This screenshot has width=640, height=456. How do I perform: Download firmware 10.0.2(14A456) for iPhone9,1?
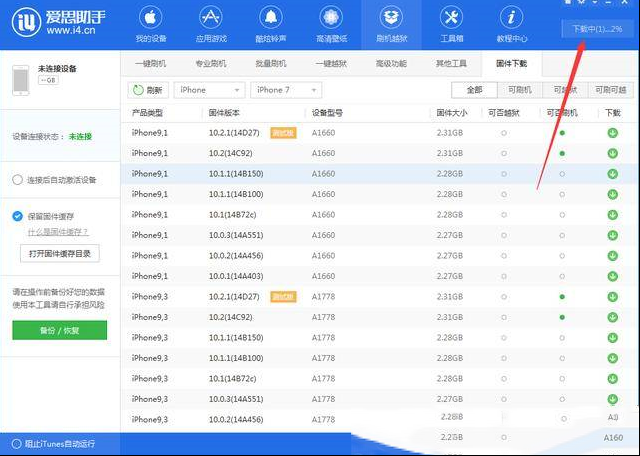(612, 256)
